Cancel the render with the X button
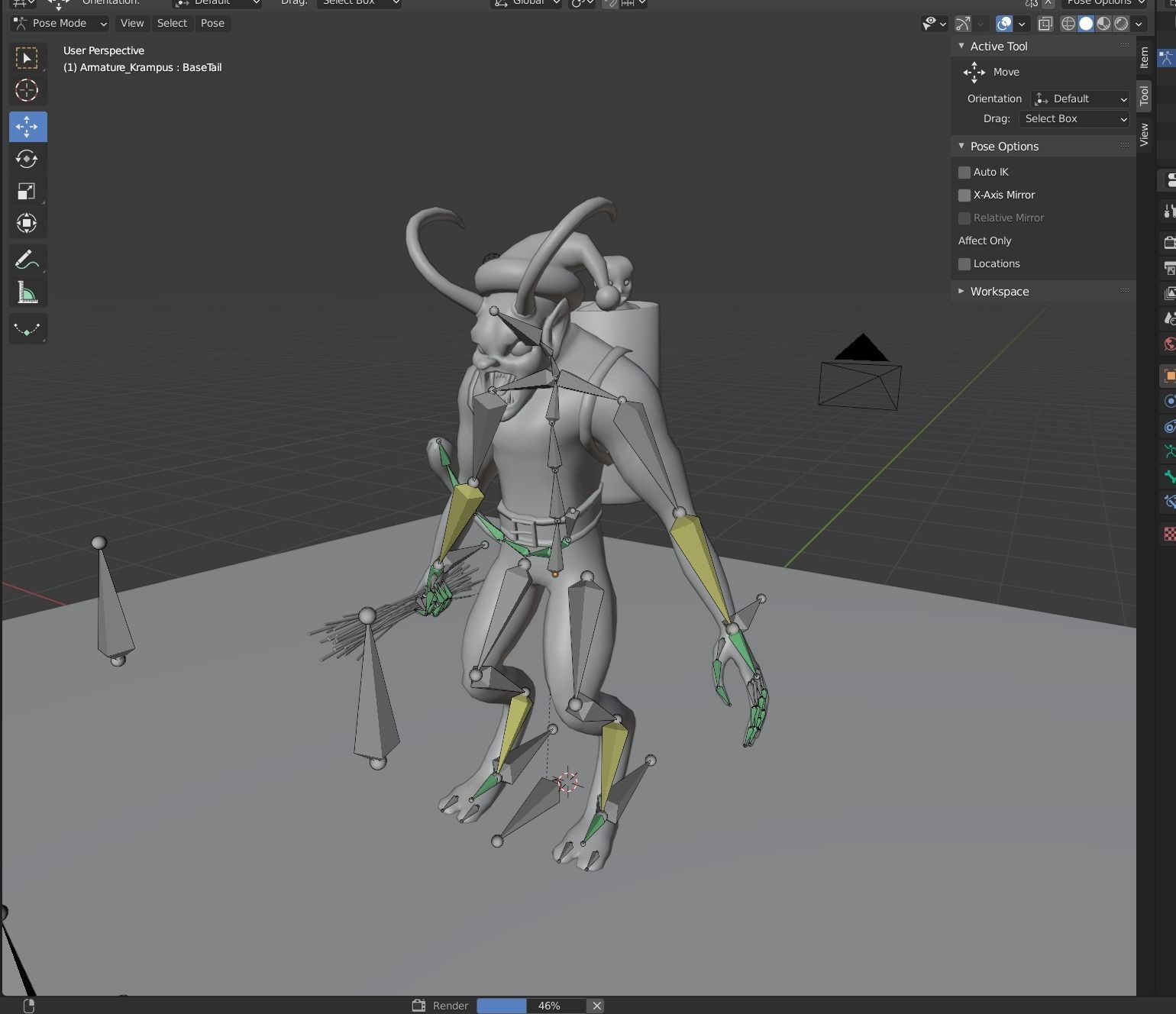Viewport: 1176px width, 1014px height. 597,1006
